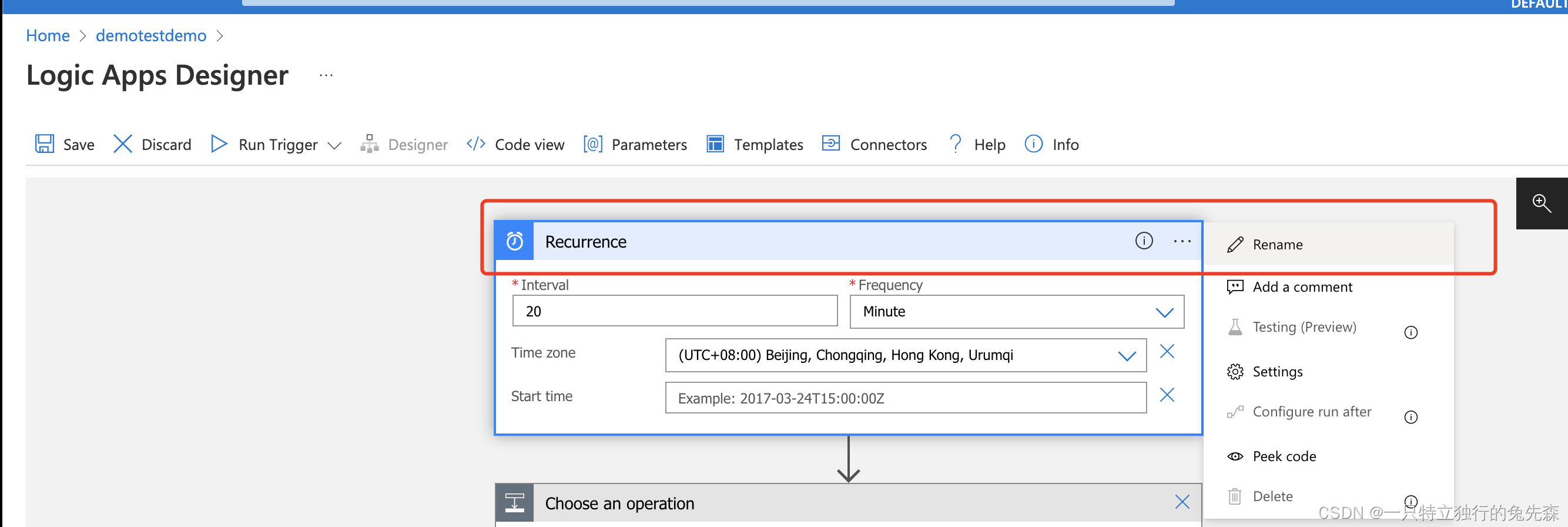The height and width of the screenshot is (527, 1568).
Task: Open the Recurrence ellipsis menu
Action: coord(1182,241)
